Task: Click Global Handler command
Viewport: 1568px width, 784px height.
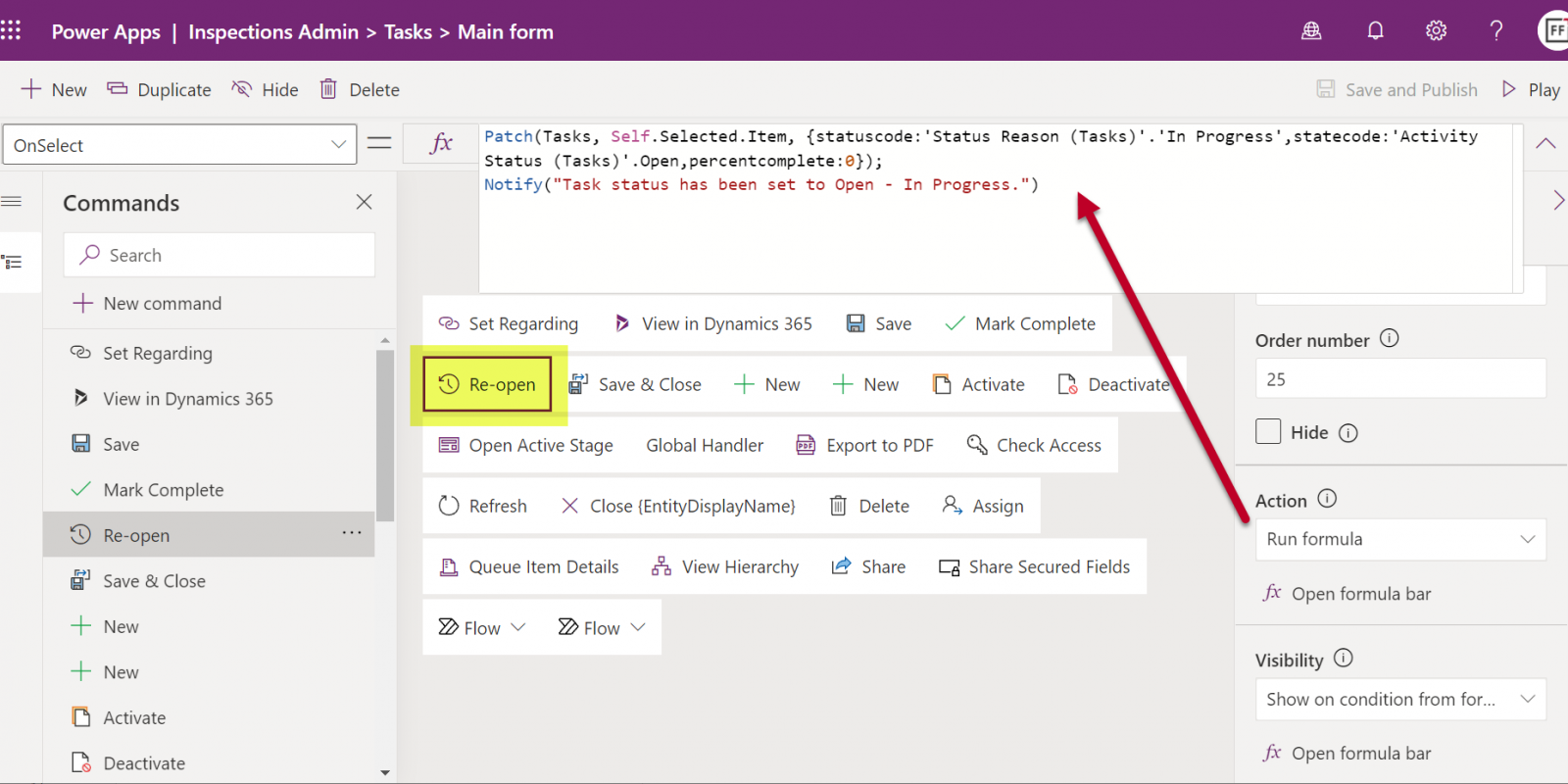Action: [x=705, y=445]
